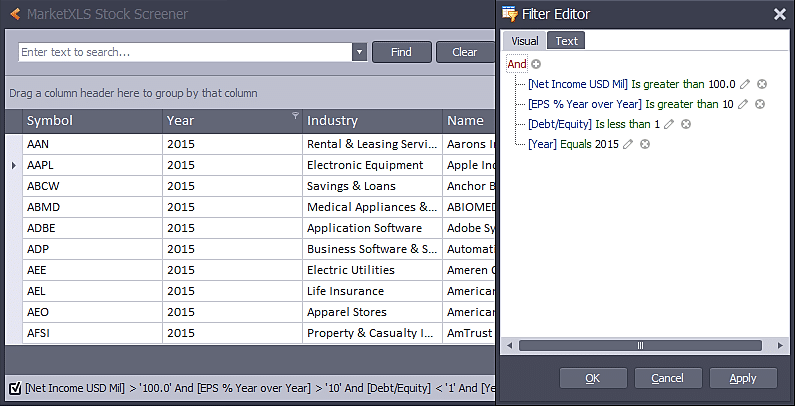The width and height of the screenshot is (795, 408).
Task: Click the Find button
Action: coord(402,52)
